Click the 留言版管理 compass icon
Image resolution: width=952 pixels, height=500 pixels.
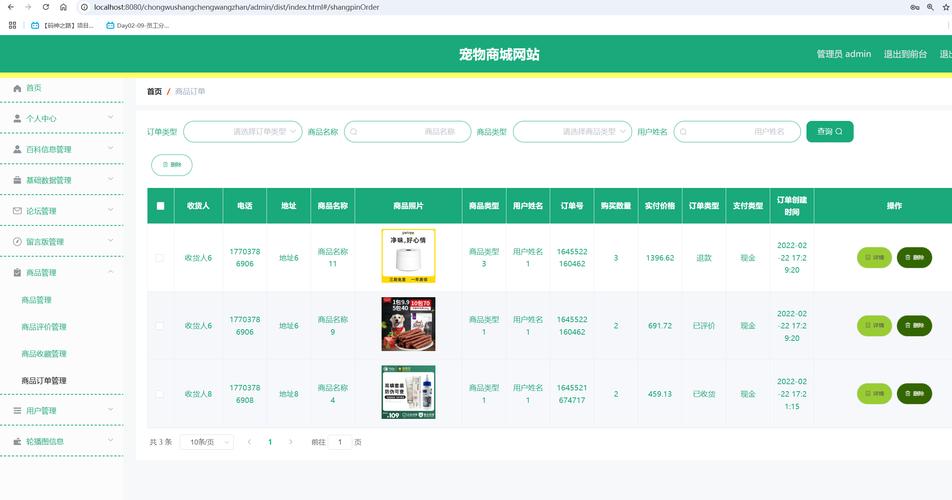click(17, 242)
